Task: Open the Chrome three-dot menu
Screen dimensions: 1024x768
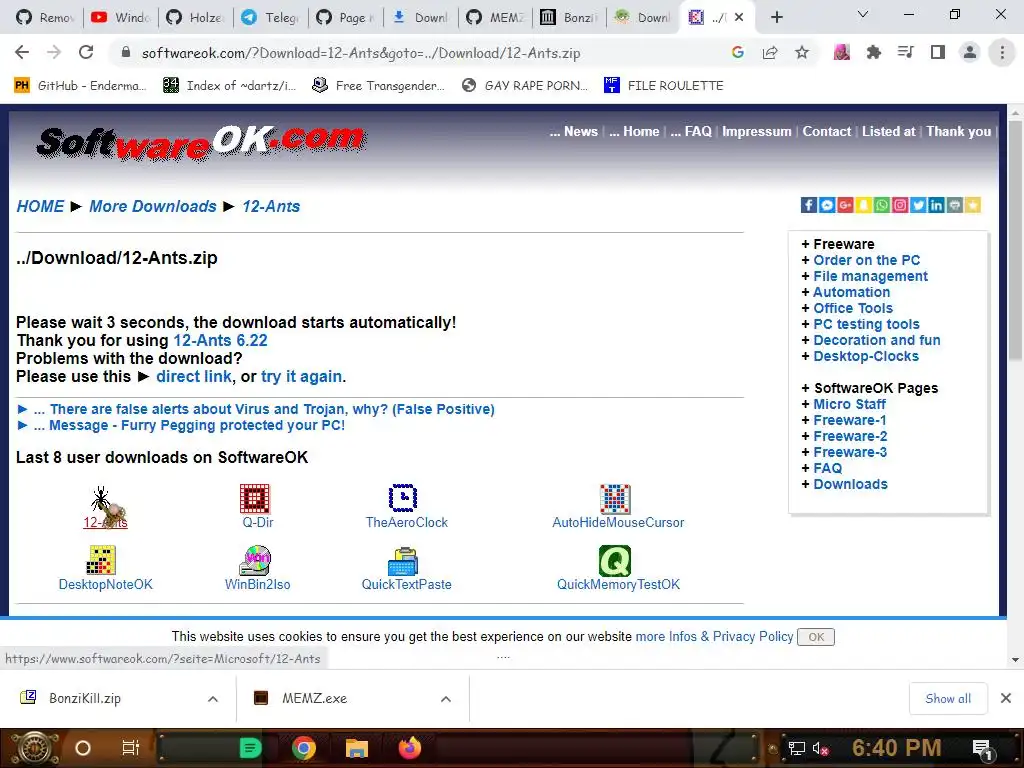Action: pos(1002,52)
